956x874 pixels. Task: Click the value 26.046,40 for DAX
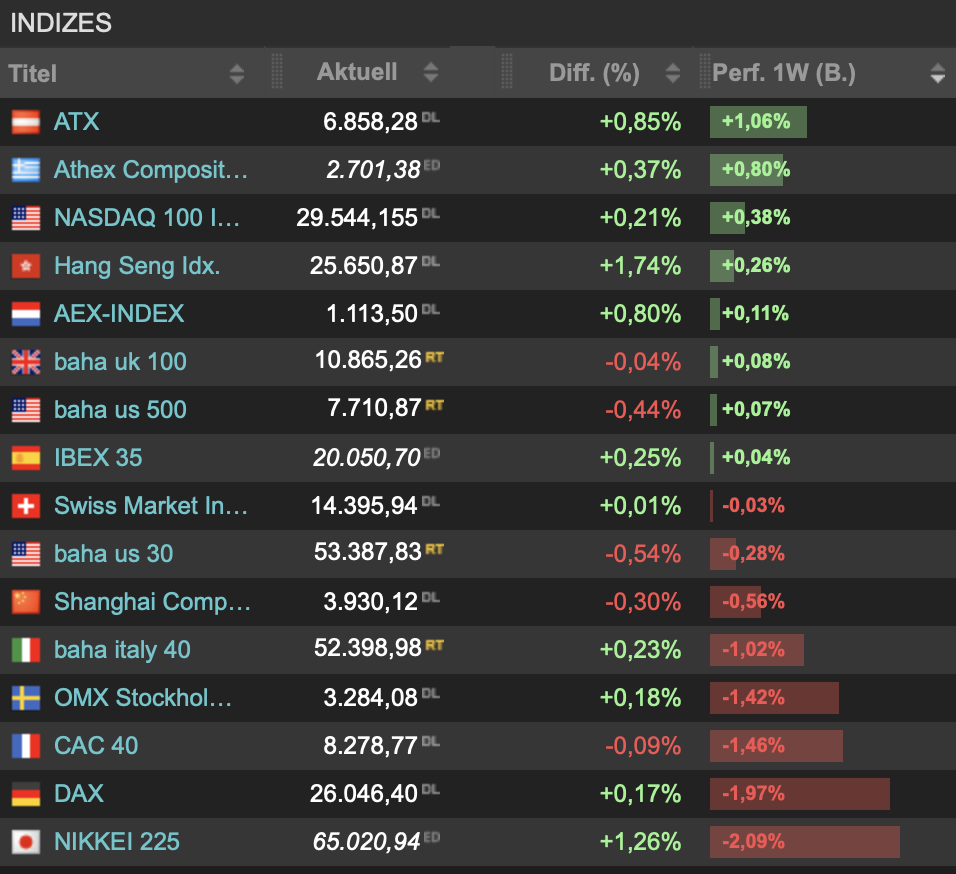pos(363,794)
